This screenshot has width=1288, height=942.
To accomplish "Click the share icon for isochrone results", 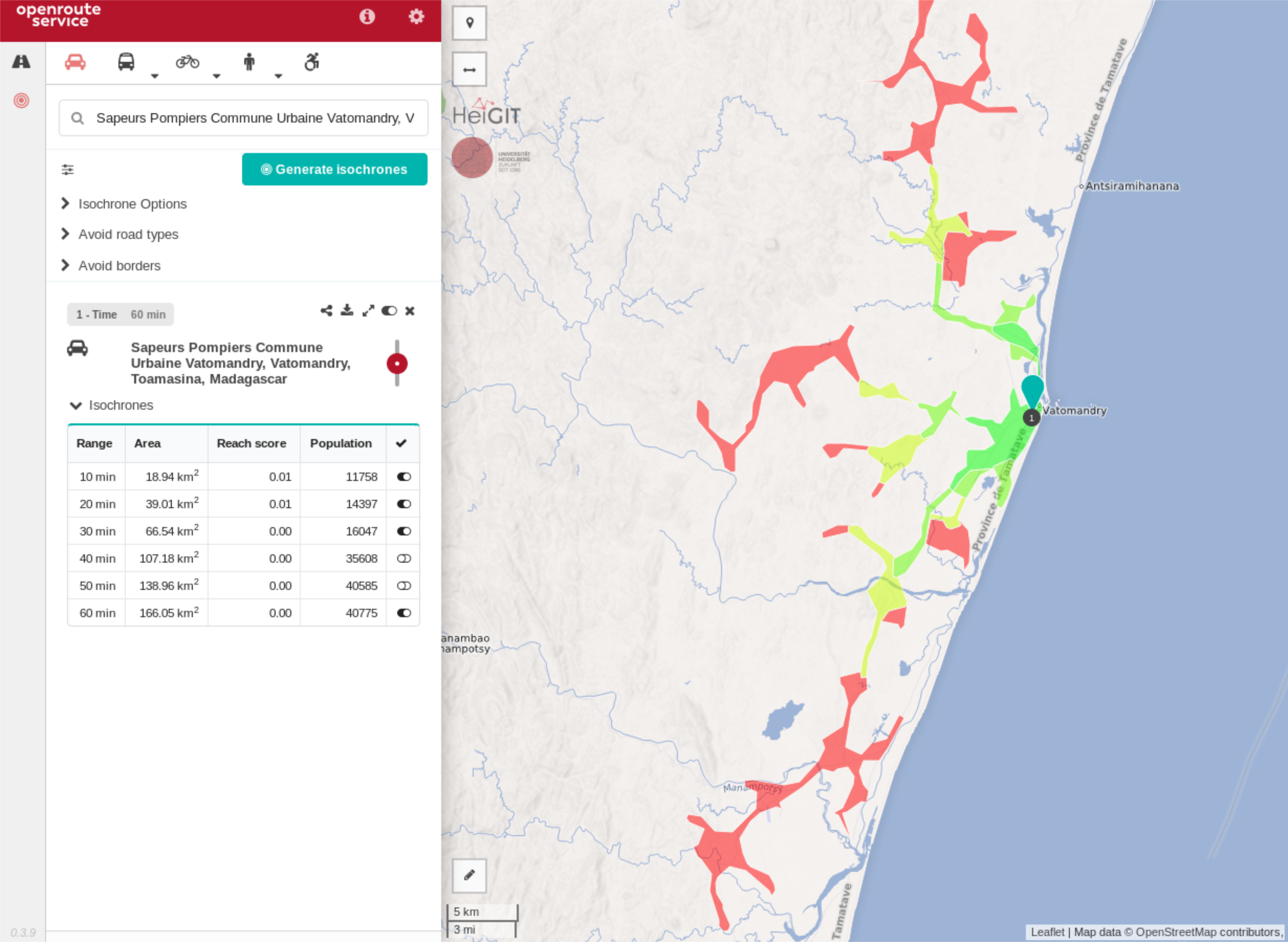I will point(326,311).
